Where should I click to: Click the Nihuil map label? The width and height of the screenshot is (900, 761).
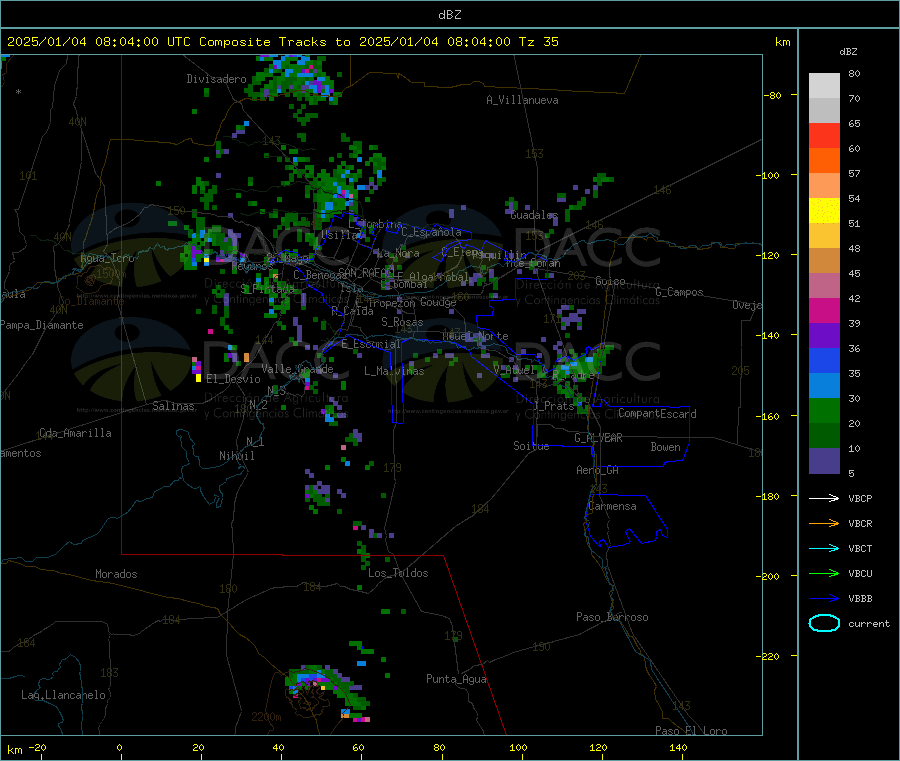pyautogui.click(x=236, y=456)
